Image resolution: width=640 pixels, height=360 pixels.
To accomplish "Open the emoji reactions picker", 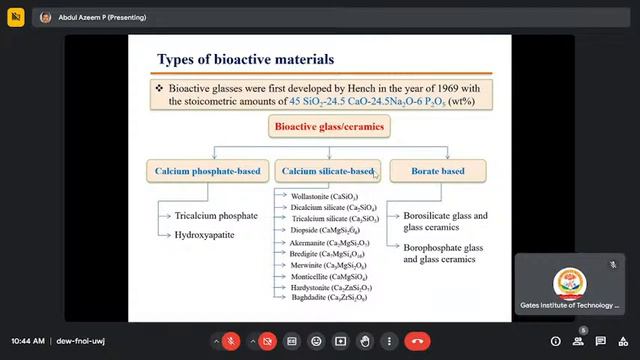I will (316, 341).
